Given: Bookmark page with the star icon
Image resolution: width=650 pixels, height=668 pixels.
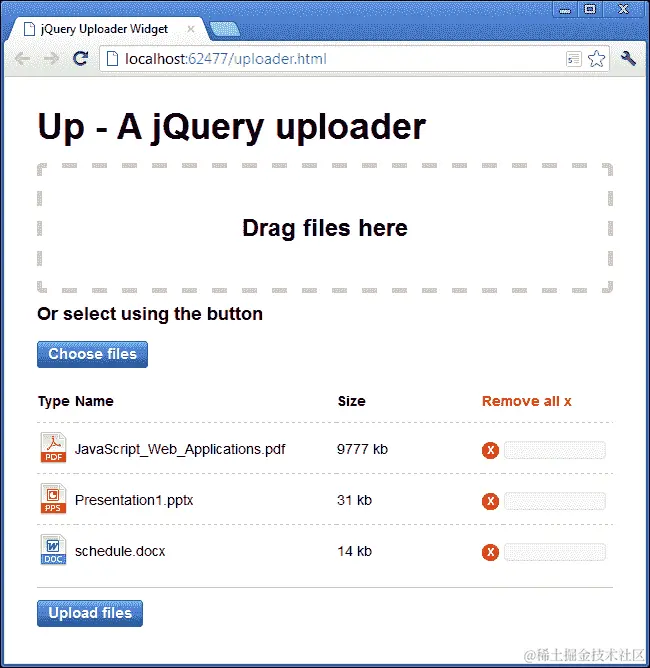Looking at the screenshot, I should tap(596, 59).
